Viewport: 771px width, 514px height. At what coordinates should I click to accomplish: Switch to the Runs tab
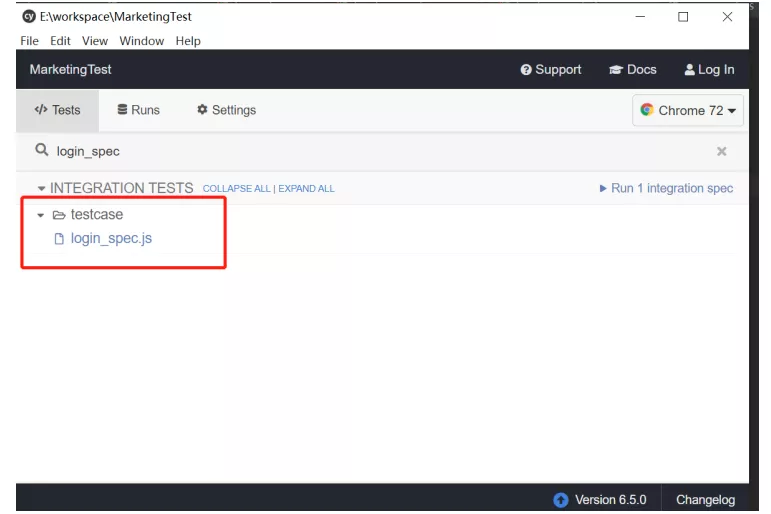pos(139,110)
